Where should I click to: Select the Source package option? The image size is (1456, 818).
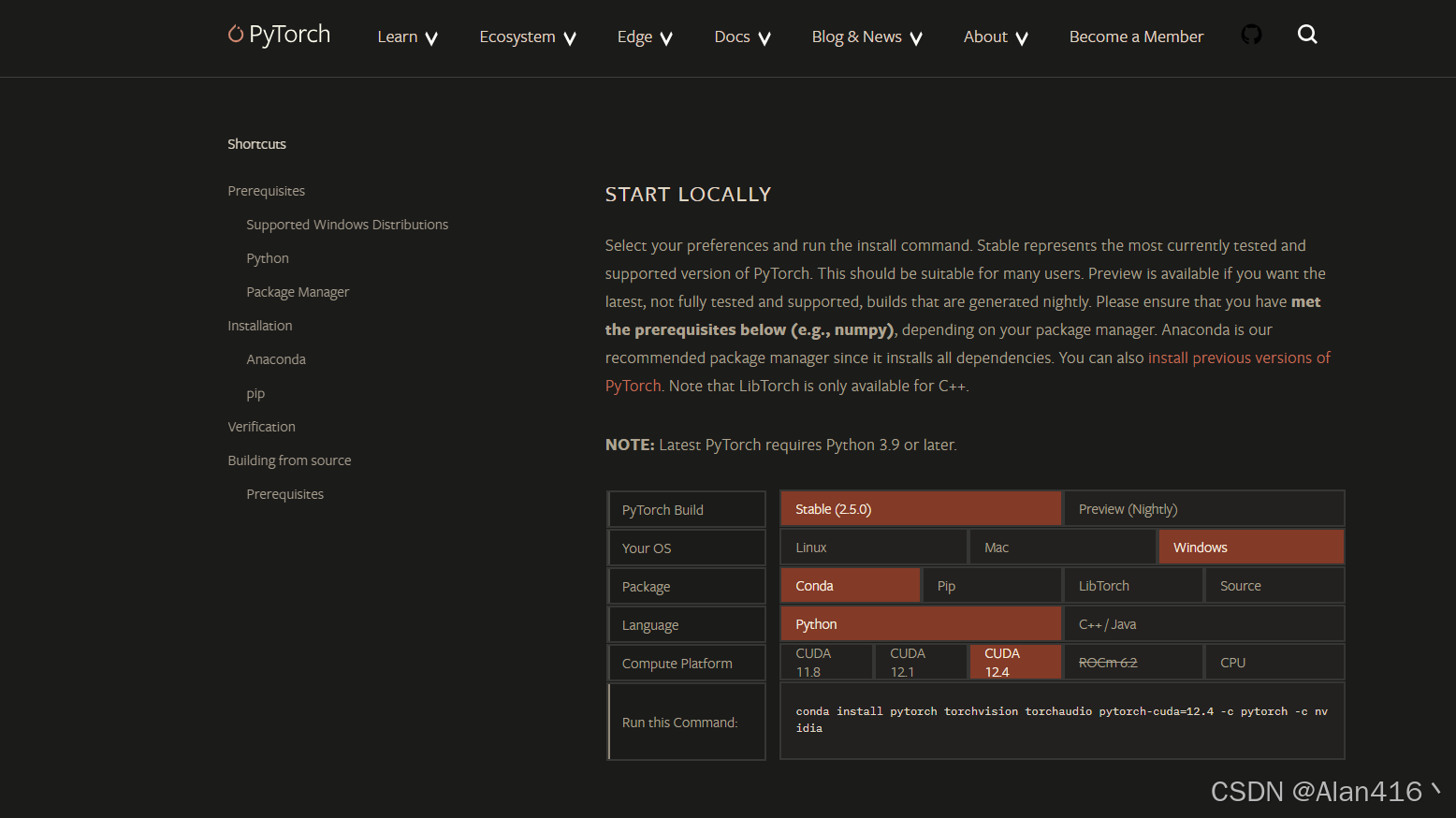point(1274,586)
